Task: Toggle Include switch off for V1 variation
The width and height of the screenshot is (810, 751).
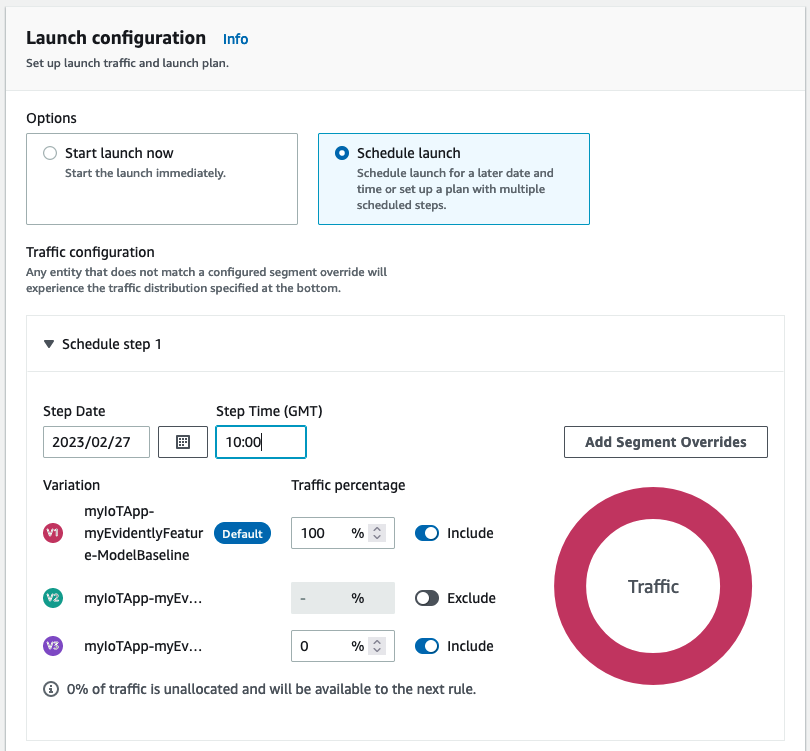Action: tap(427, 533)
